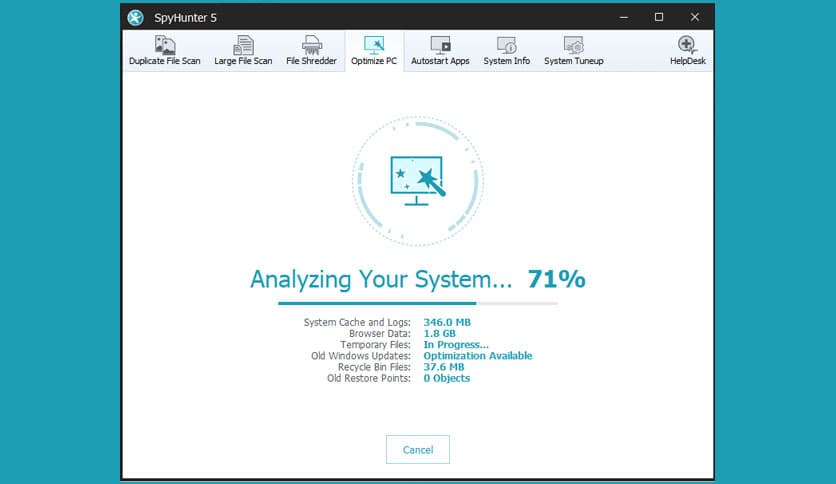This screenshot has width=836, height=484.
Task: Click the optimize monitor wand graphic
Action: pyautogui.click(x=418, y=181)
